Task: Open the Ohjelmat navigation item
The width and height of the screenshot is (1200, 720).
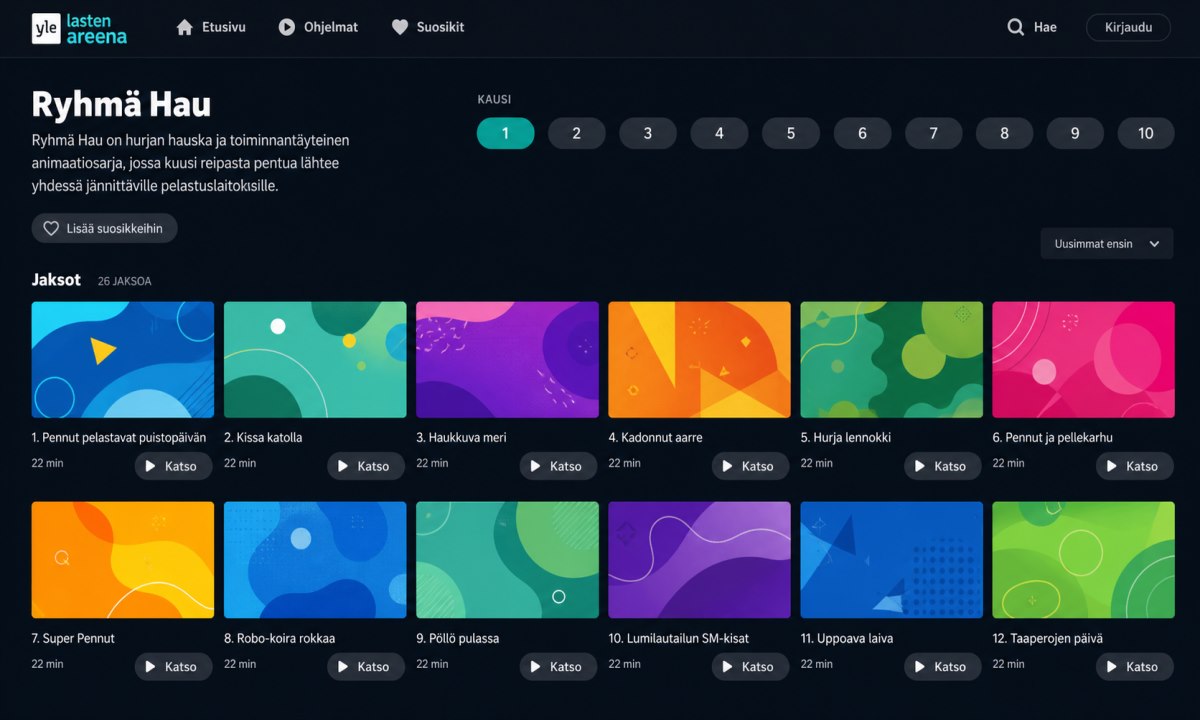Action: pos(318,28)
